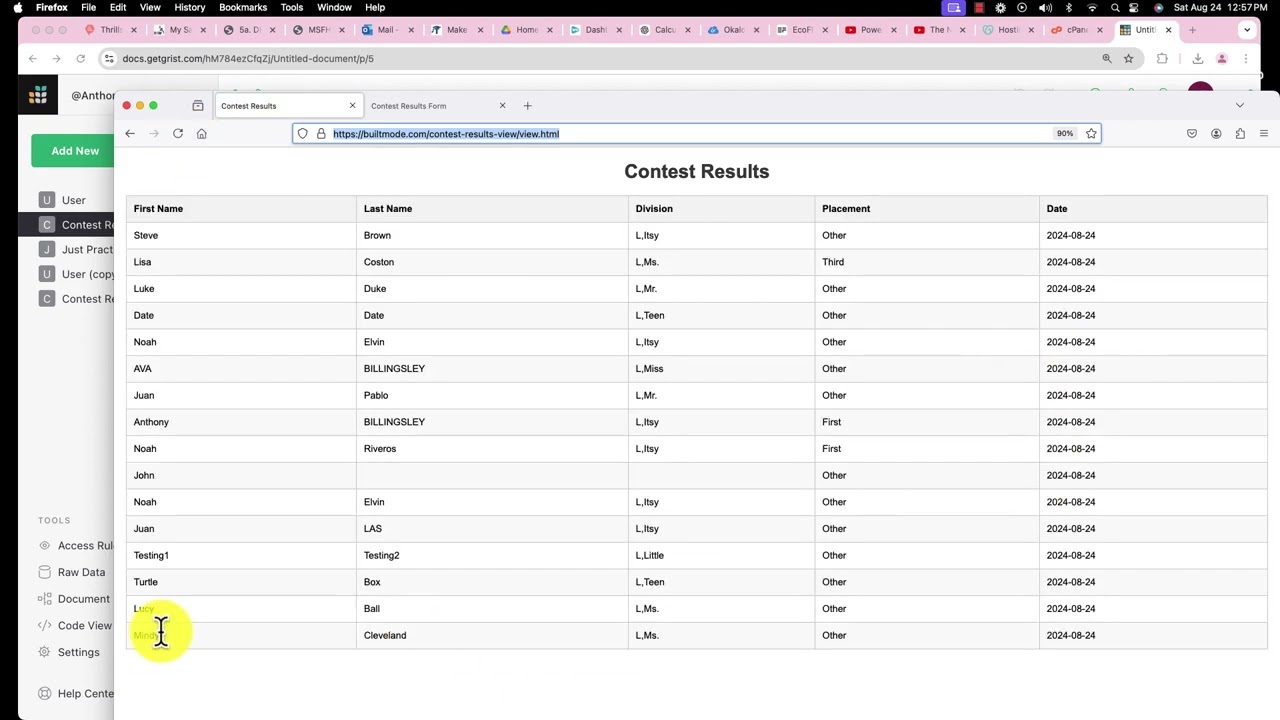Open Raw Data in Grist tools
Viewport: 1280px width, 720px height.
click(71, 572)
